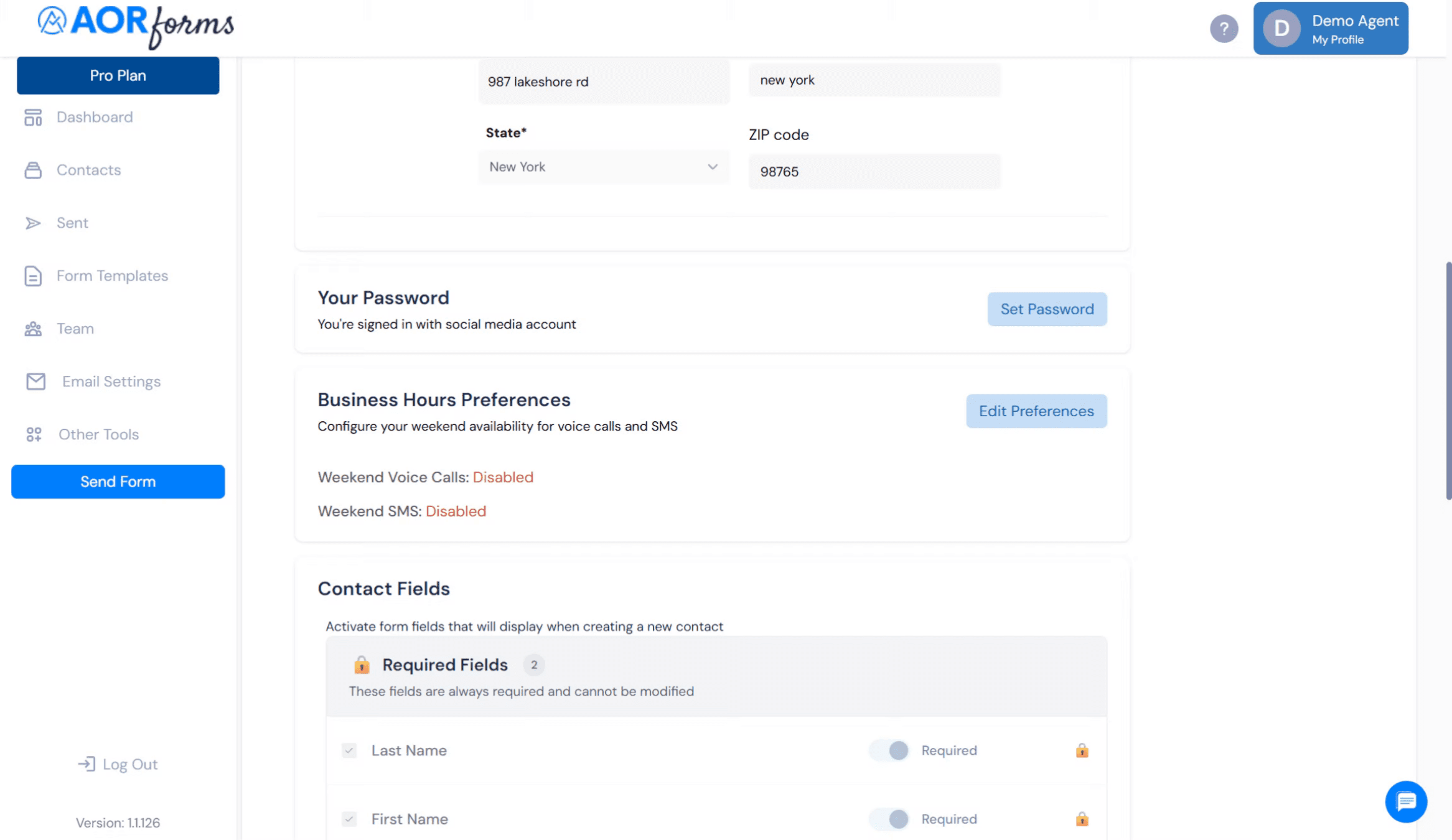The image size is (1452, 840).
Task: Open the live chat bubble icon
Action: (x=1406, y=801)
